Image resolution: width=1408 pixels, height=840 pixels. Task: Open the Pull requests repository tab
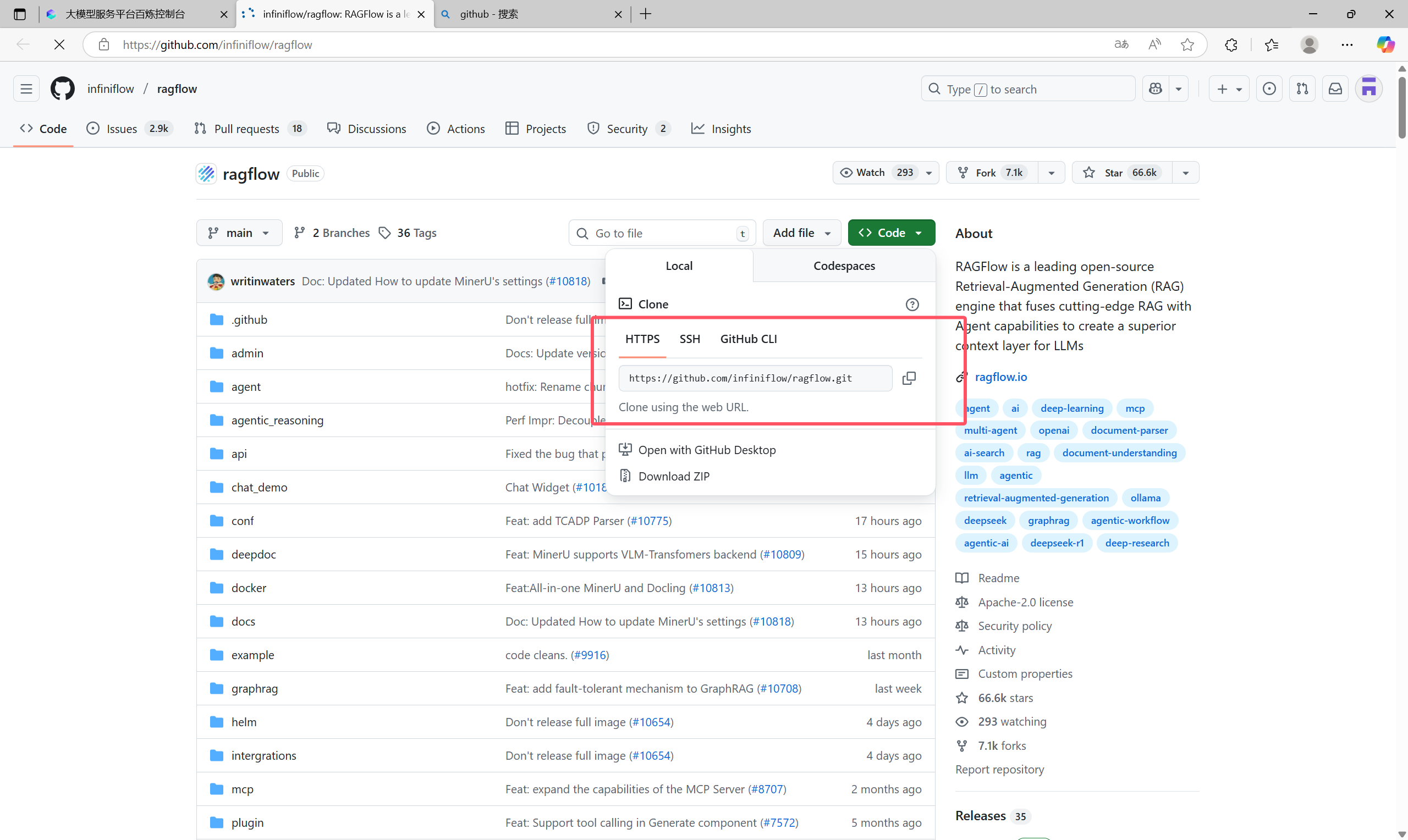click(x=246, y=129)
